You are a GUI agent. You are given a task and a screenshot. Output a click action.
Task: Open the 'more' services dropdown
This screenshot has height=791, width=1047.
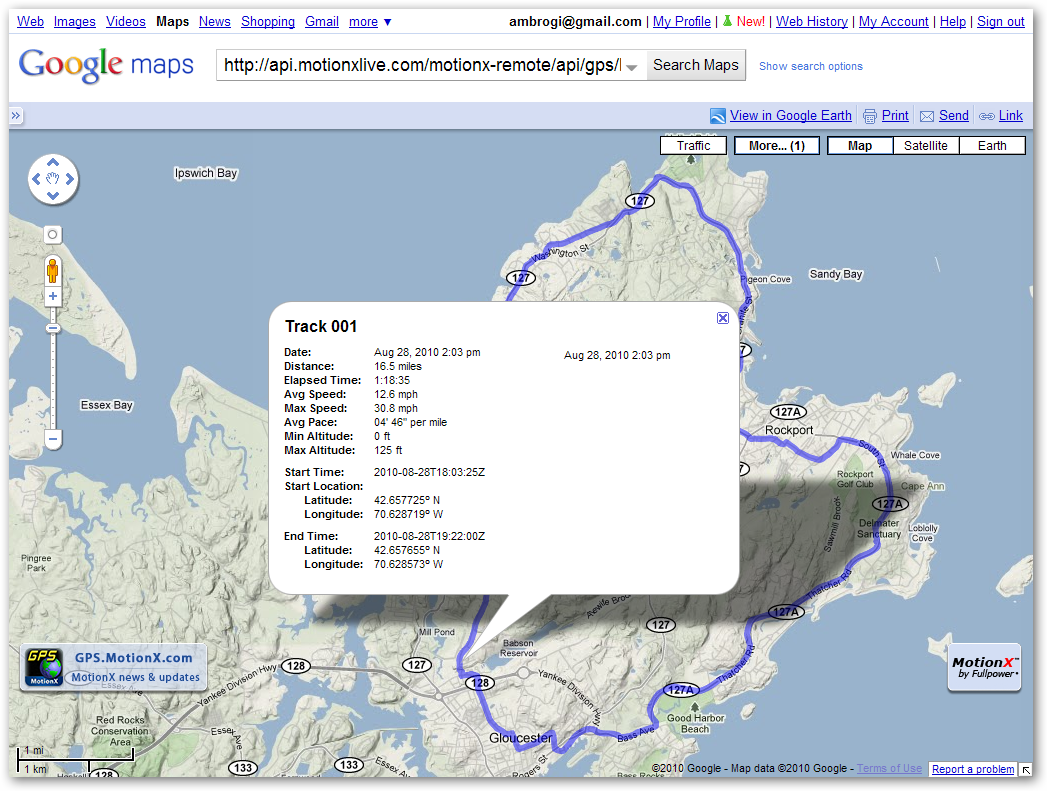(x=370, y=21)
